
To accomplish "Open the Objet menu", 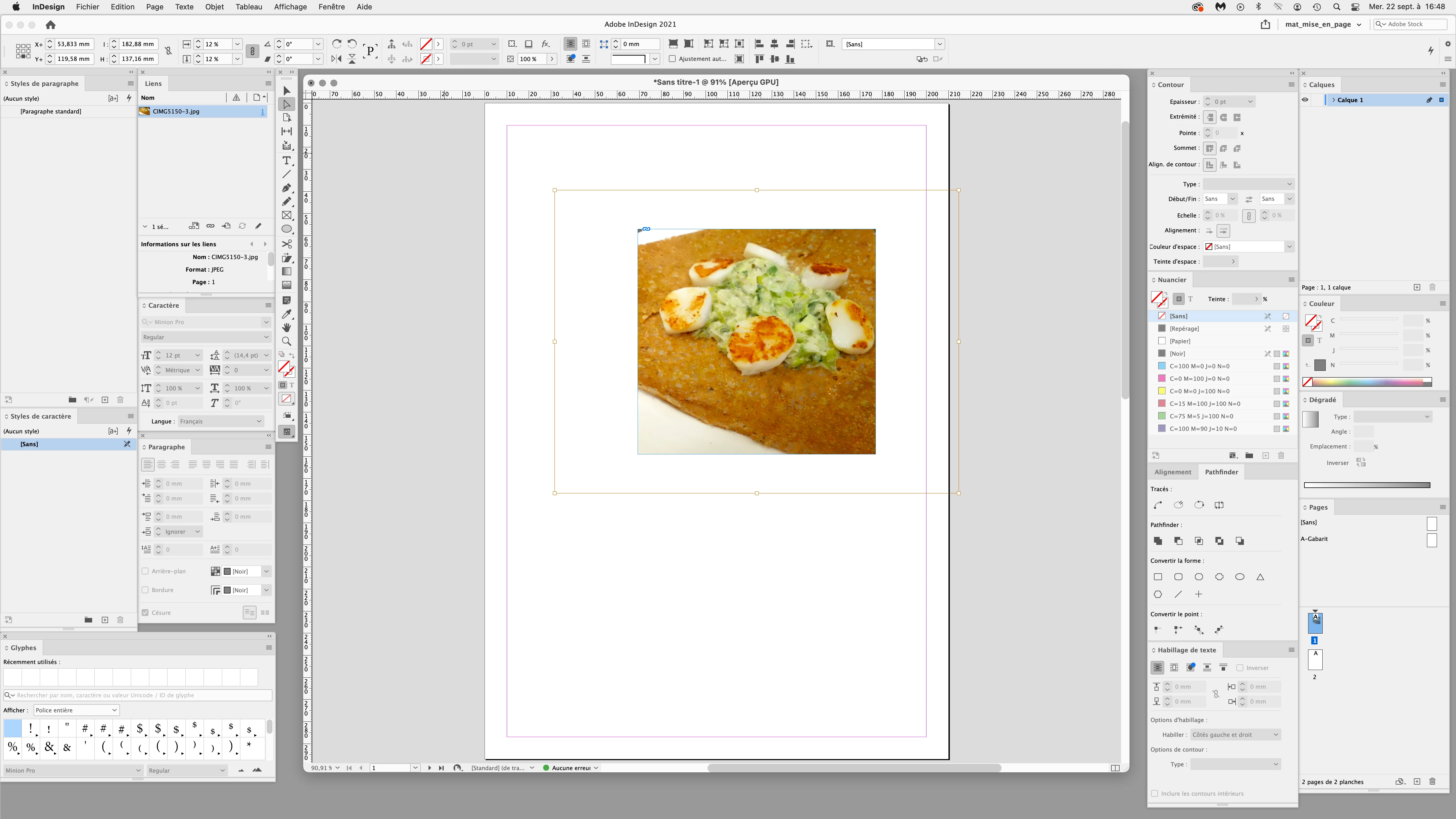I will point(214,7).
